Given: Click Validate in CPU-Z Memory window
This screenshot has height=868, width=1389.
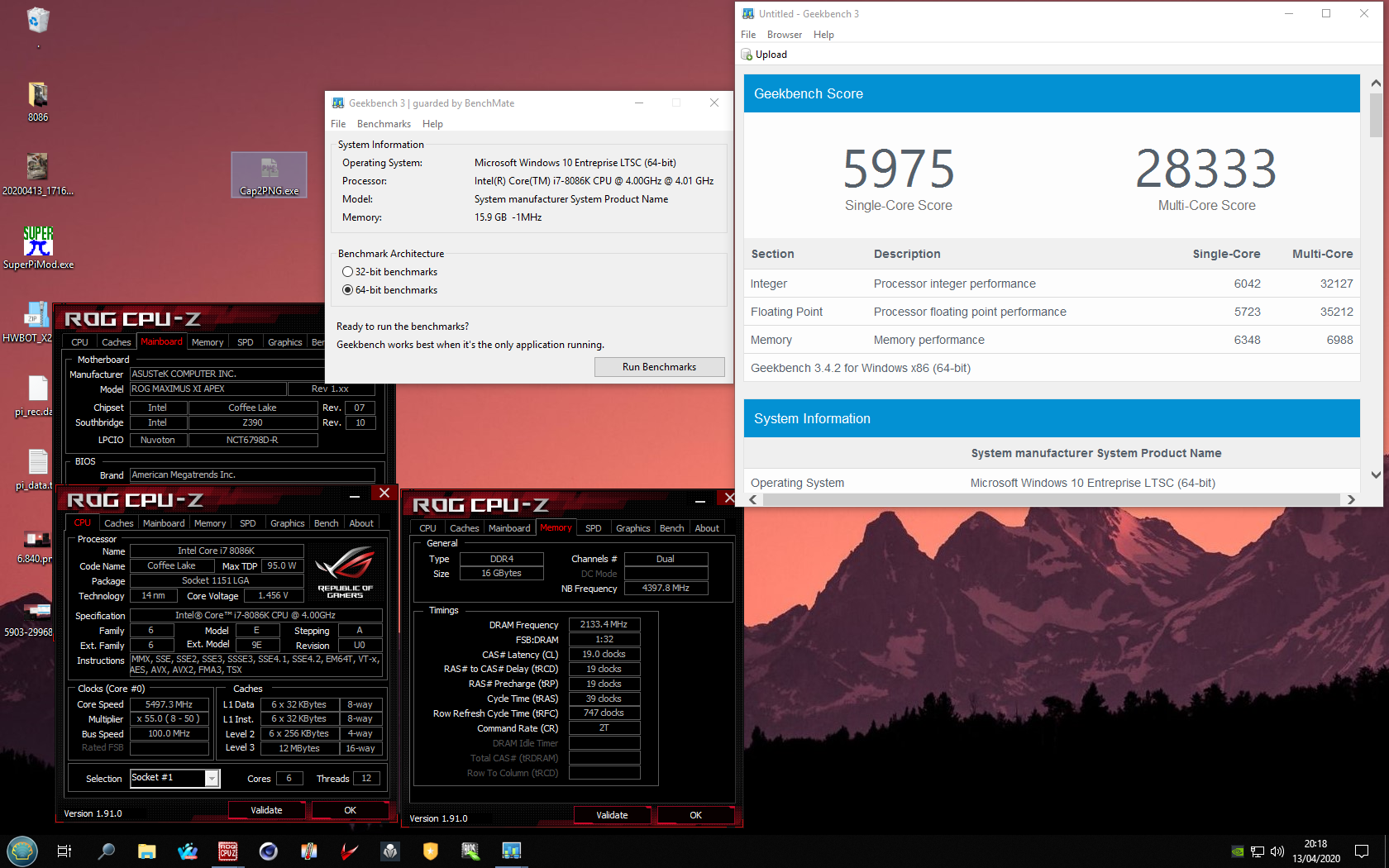Looking at the screenshot, I should [612, 815].
